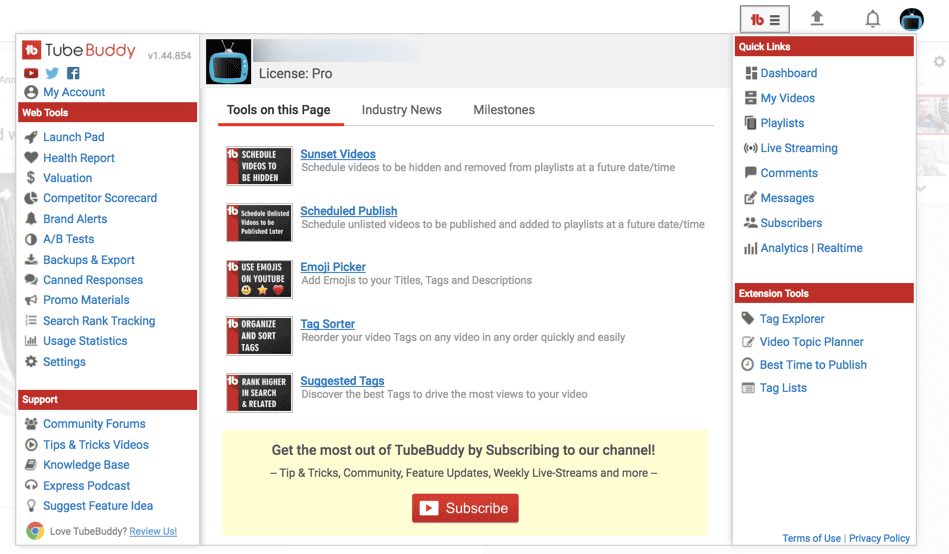Open Subscribers in Quick Links
This screenshot has width=949, height=554.
[791, 223]
